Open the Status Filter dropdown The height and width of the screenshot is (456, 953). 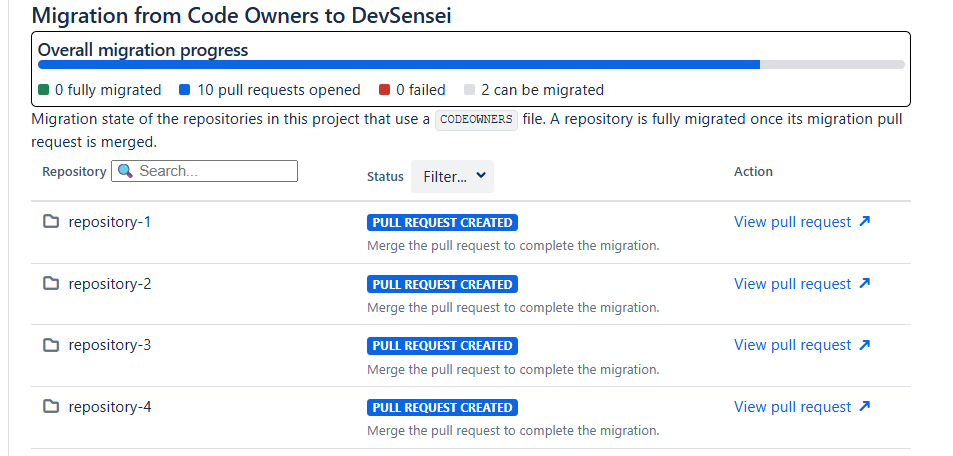click(452, 176)
